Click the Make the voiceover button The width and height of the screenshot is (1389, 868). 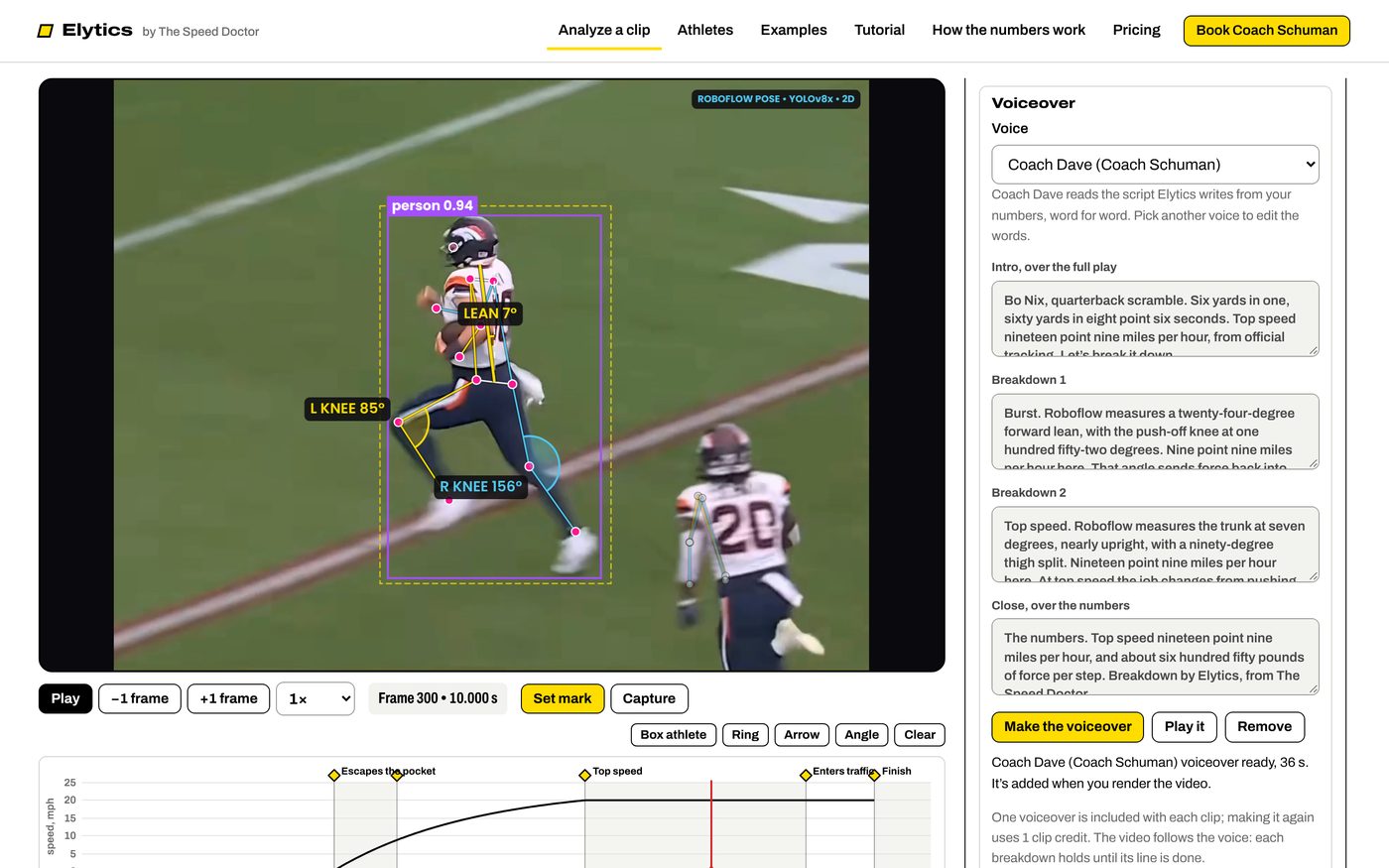[1068, 727]
